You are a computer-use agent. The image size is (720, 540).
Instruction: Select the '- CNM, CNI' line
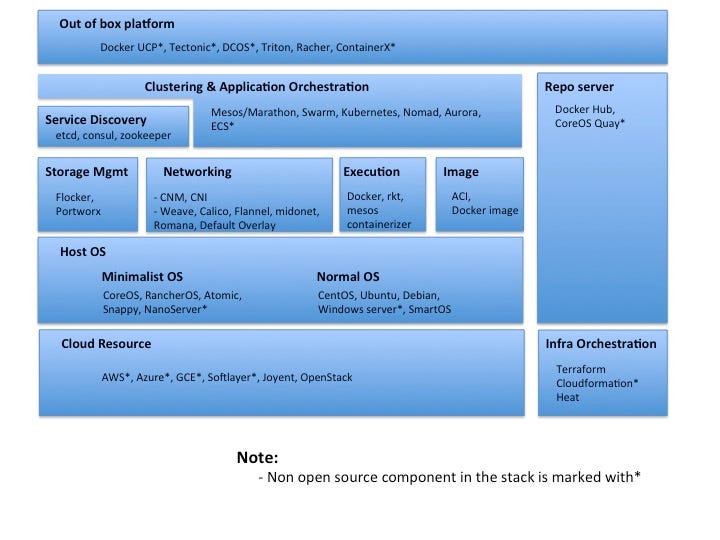point(180,197)
